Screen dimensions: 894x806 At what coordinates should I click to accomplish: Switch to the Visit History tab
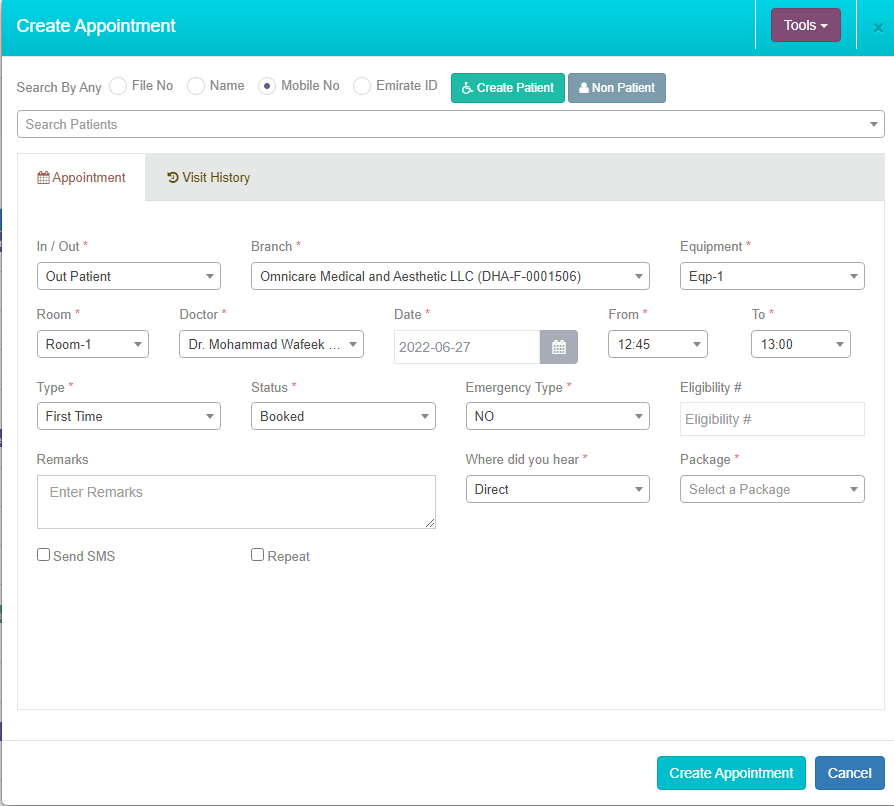point(208,177)
